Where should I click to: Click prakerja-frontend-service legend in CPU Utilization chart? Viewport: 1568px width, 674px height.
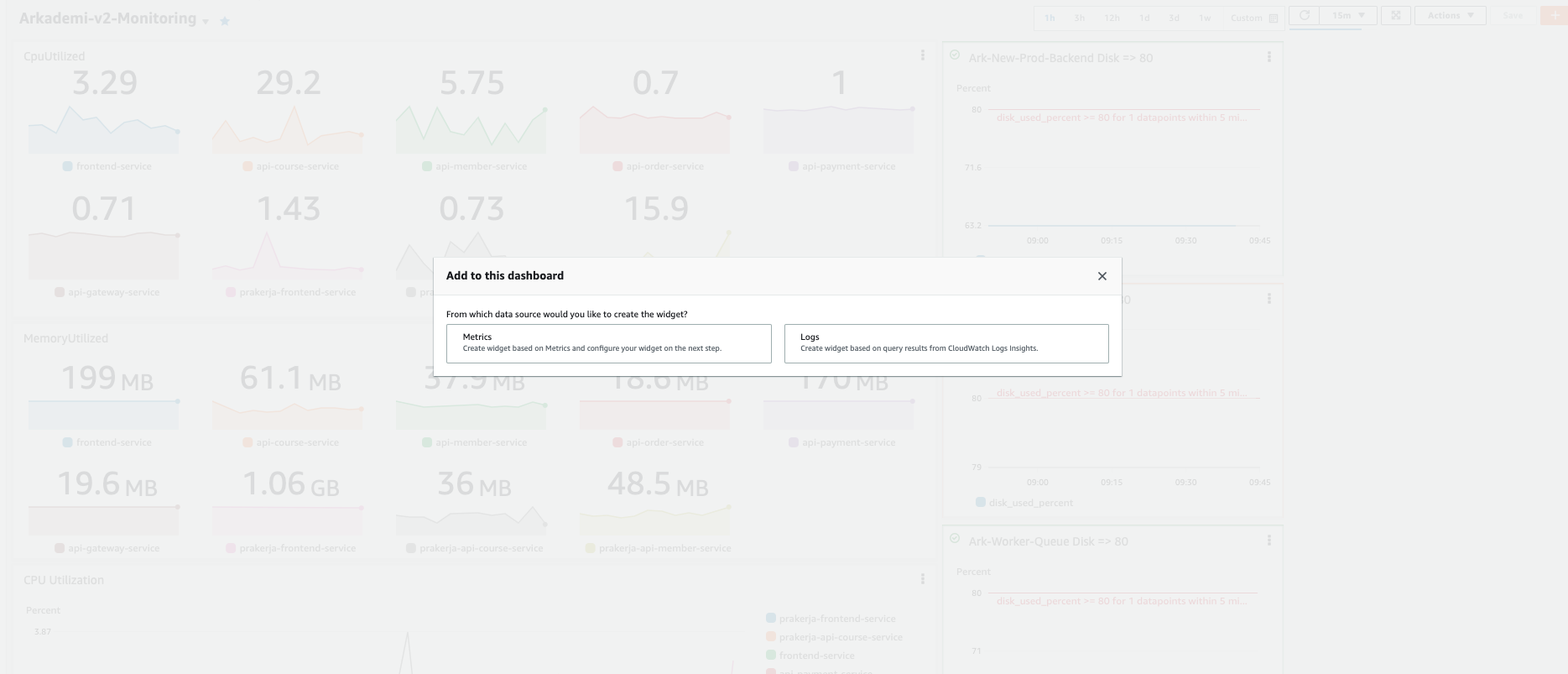tap(831, 619)
